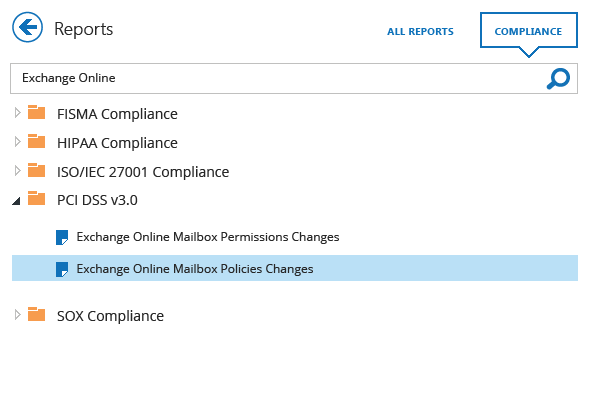Select Exchange Online Mailbox Policies Changes report
The image size is (591, 395).
point(295,268)
